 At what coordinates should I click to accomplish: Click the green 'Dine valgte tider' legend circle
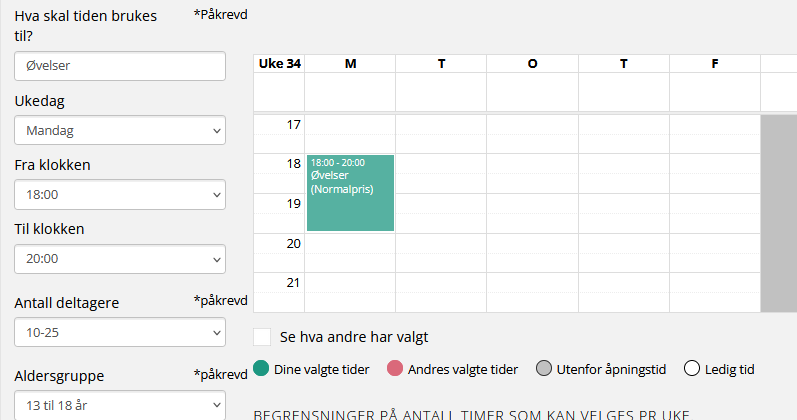pos(262,369)
